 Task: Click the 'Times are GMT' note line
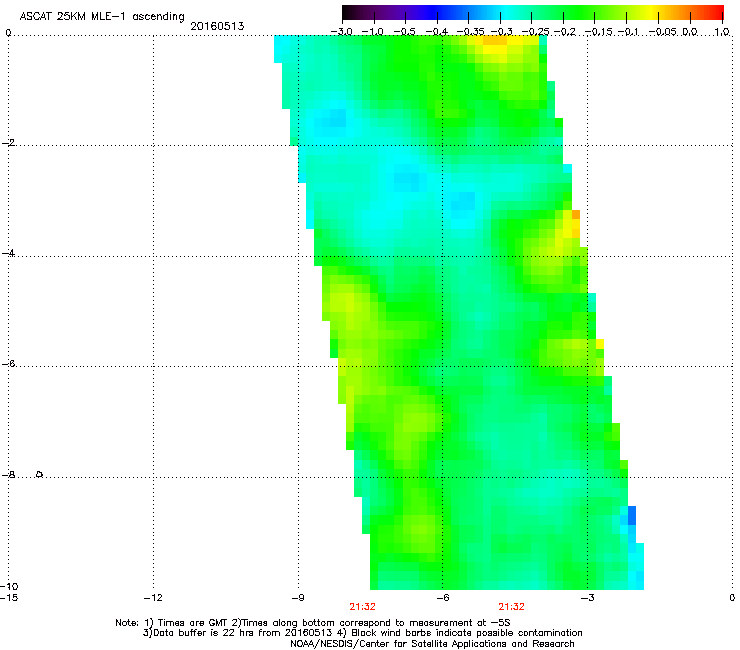pyautogui.click(x=313, y=623)
